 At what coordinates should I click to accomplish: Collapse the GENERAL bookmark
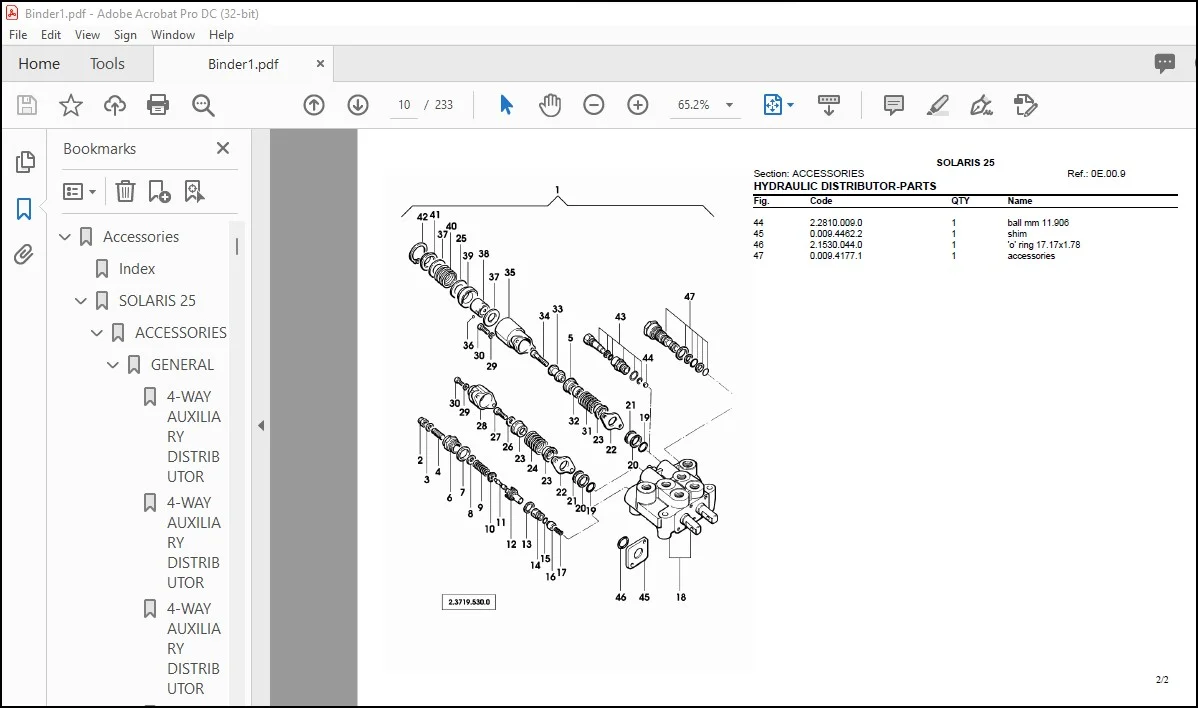113,365
